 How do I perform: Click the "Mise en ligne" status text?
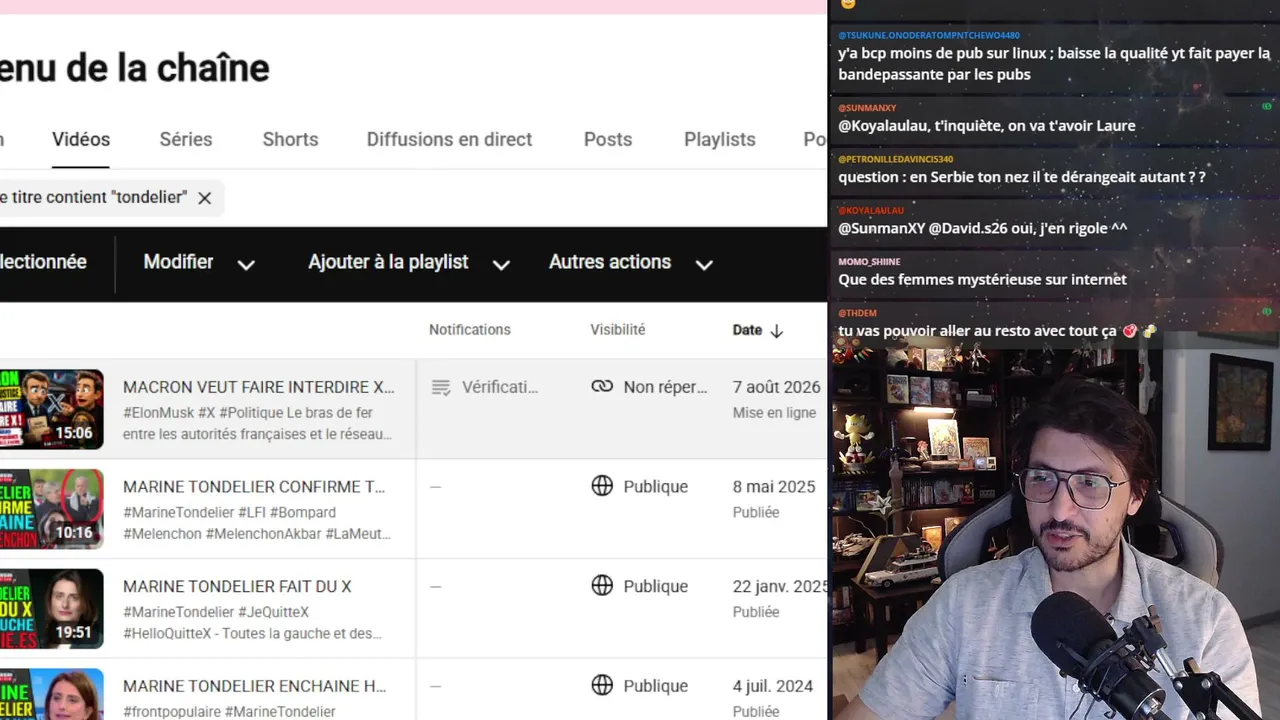774,412
